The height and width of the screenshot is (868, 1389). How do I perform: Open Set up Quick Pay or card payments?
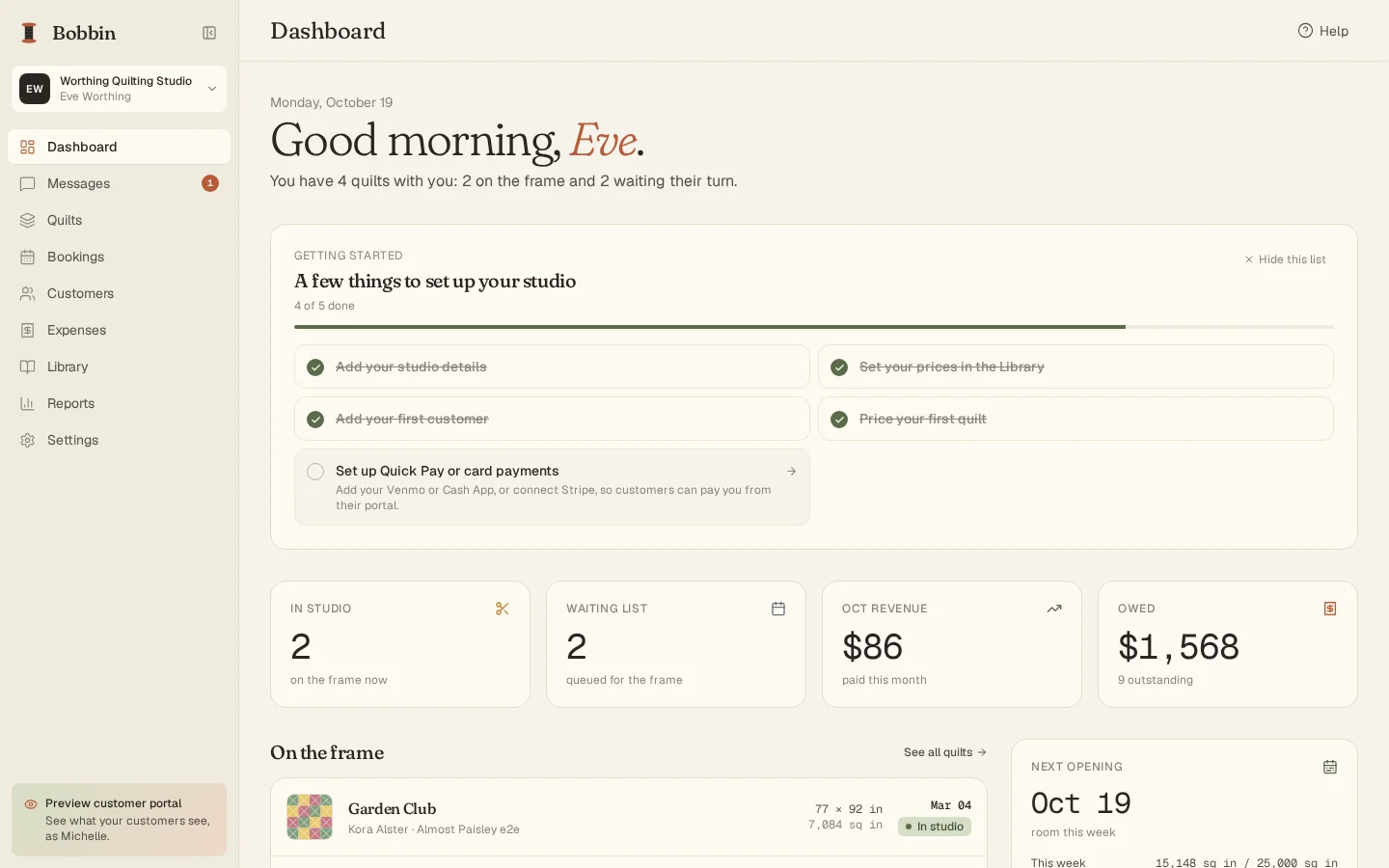552,487
